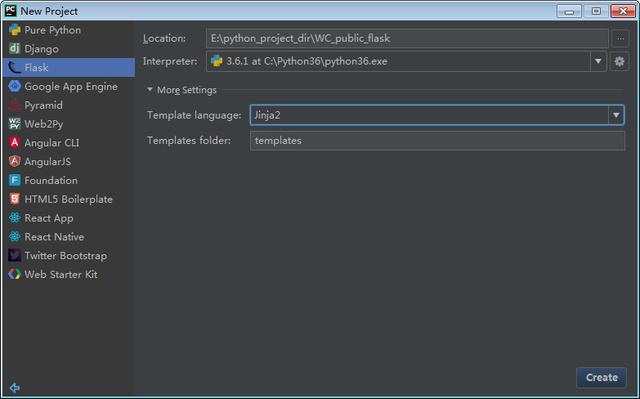Select the Angular CLI icon
Image resolution: width=640 pixels, height=399 pixels.
15,142
